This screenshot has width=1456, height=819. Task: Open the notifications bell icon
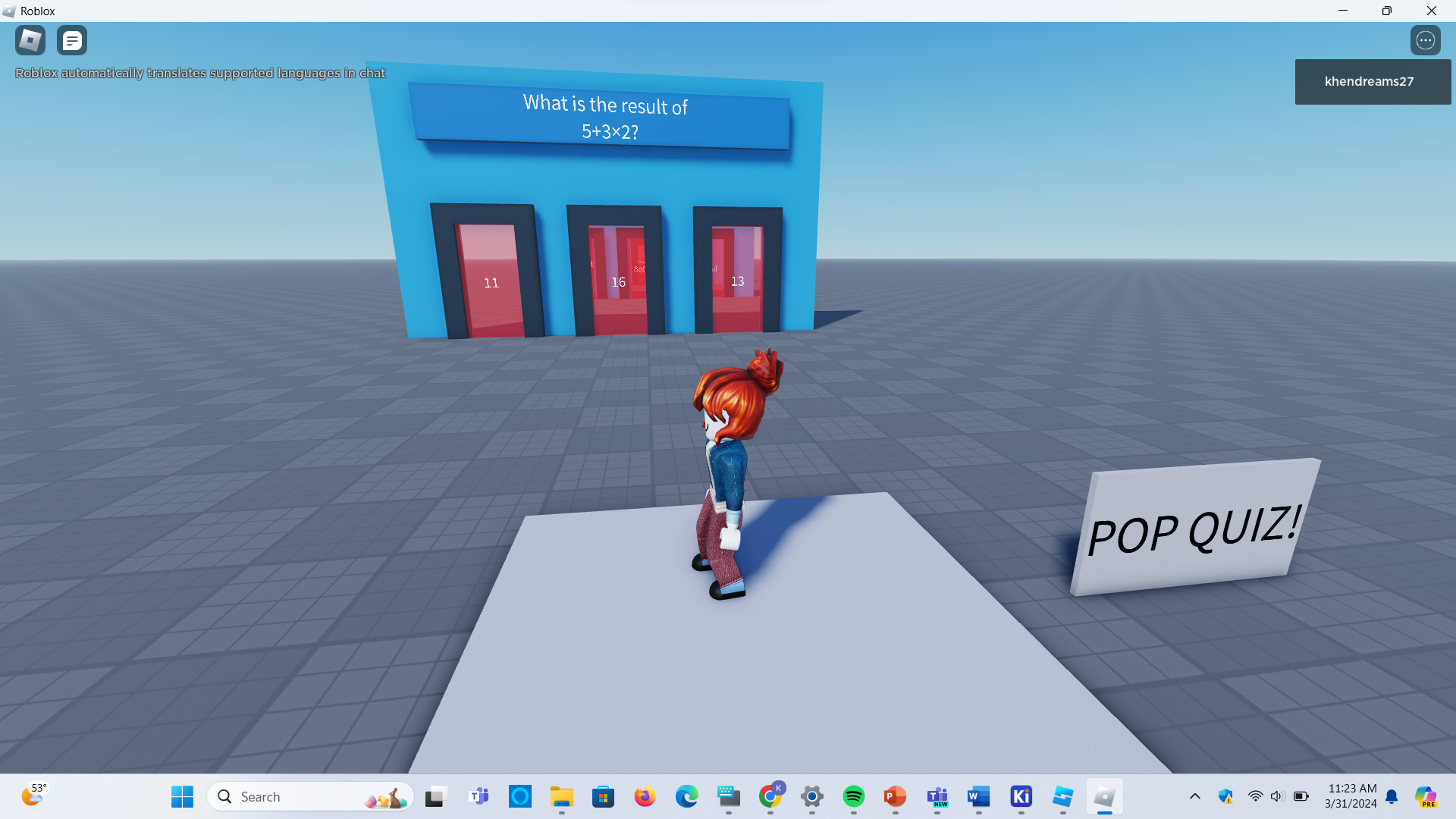click(x=1392, y=796)
